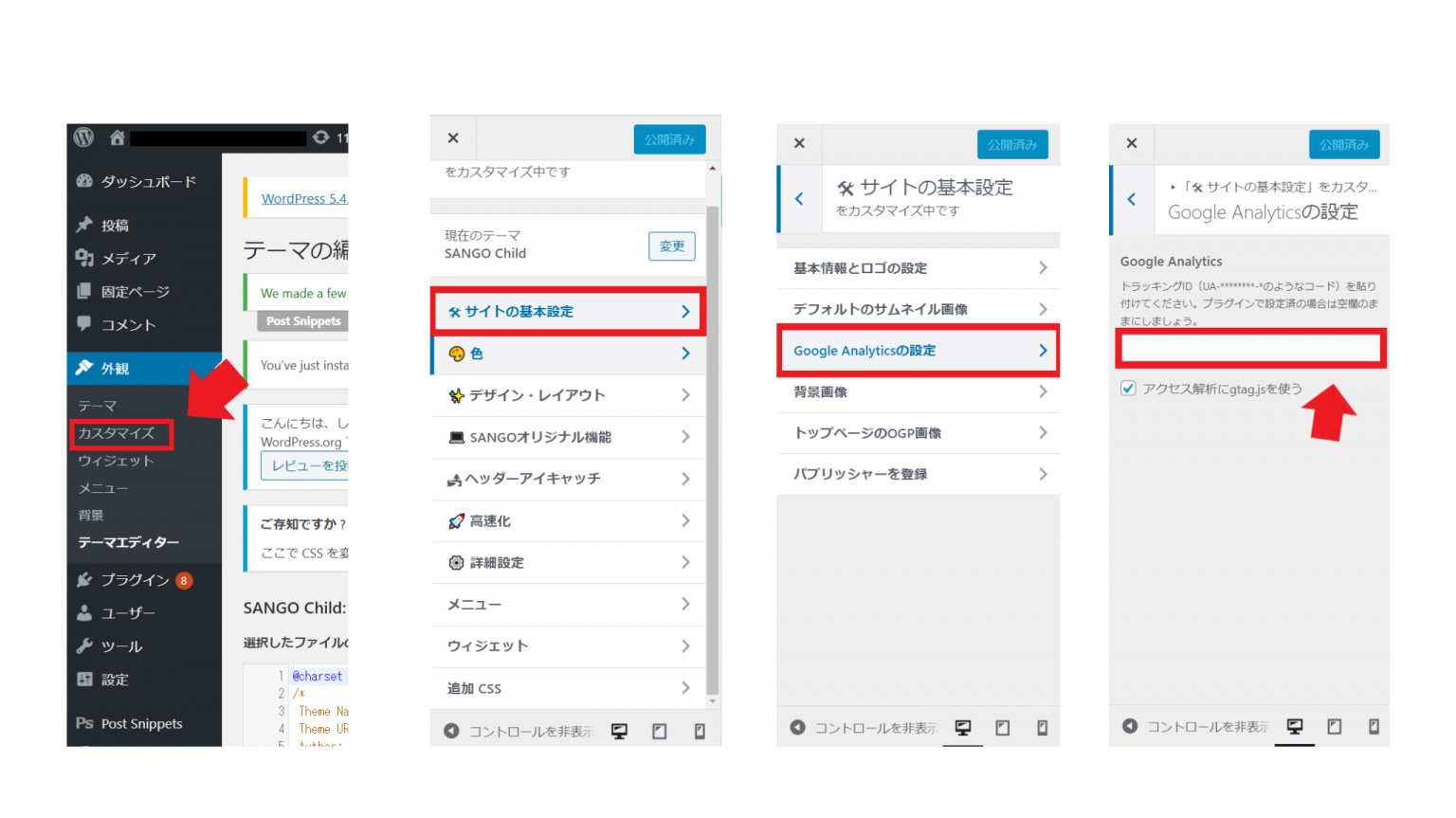This screenshot has width=1456, height=818.
Task: Click the WordPress 5.4 update link
Action: (304, 198)
